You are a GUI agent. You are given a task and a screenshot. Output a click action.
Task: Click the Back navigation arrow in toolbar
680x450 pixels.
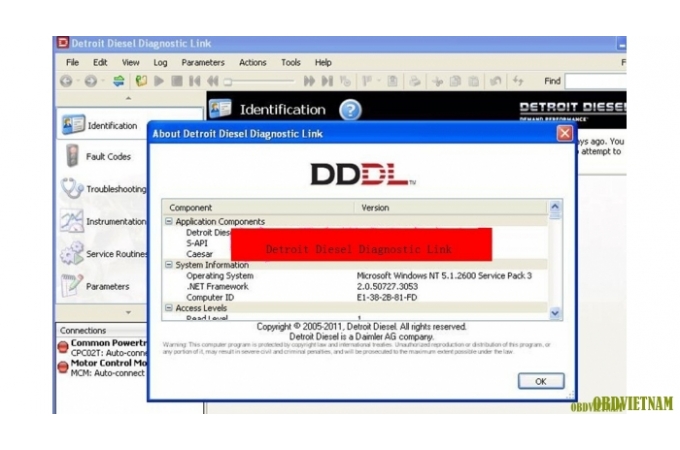click(x=66, y=81)
